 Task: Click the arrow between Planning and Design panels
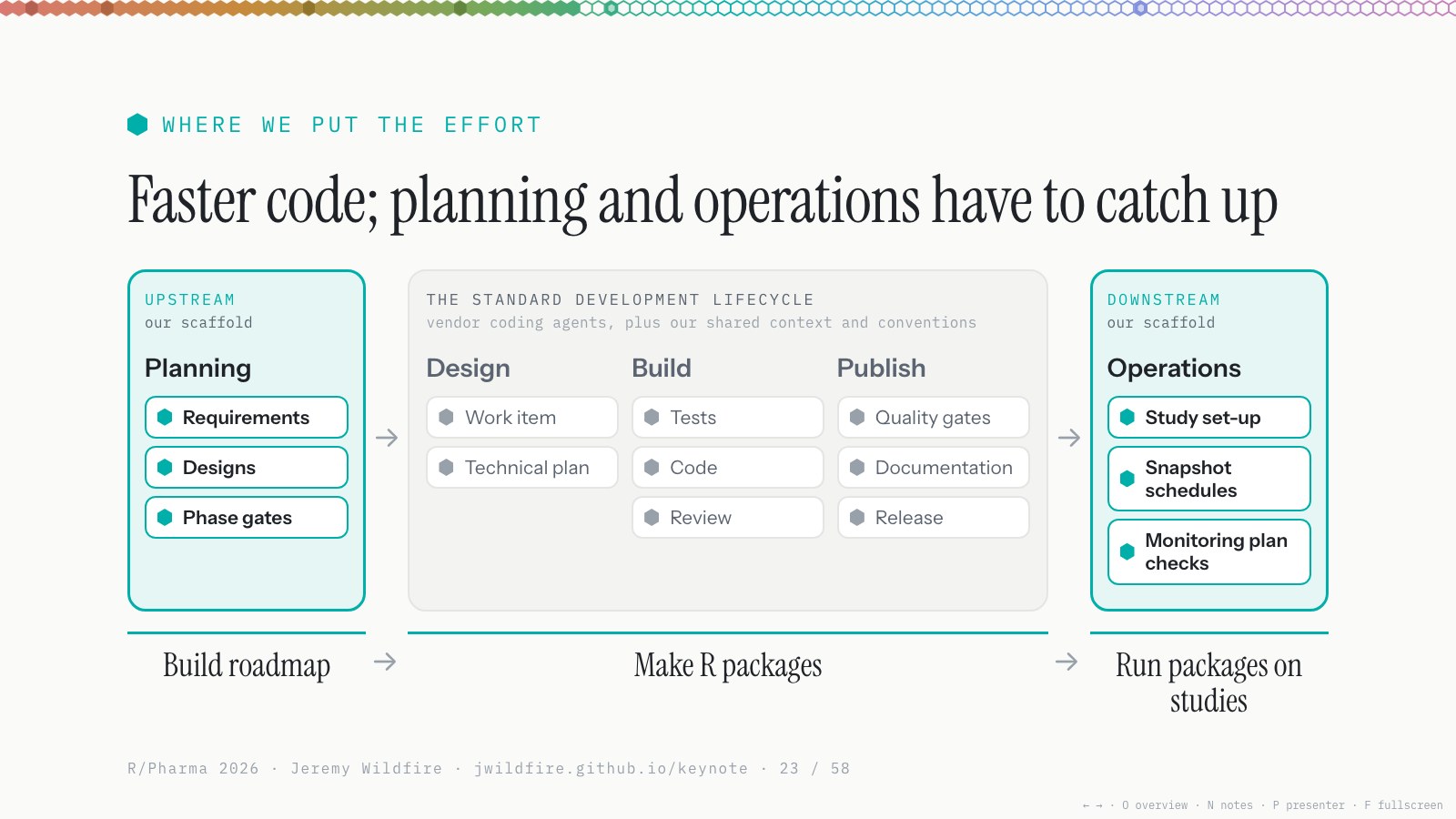(387, 438)
